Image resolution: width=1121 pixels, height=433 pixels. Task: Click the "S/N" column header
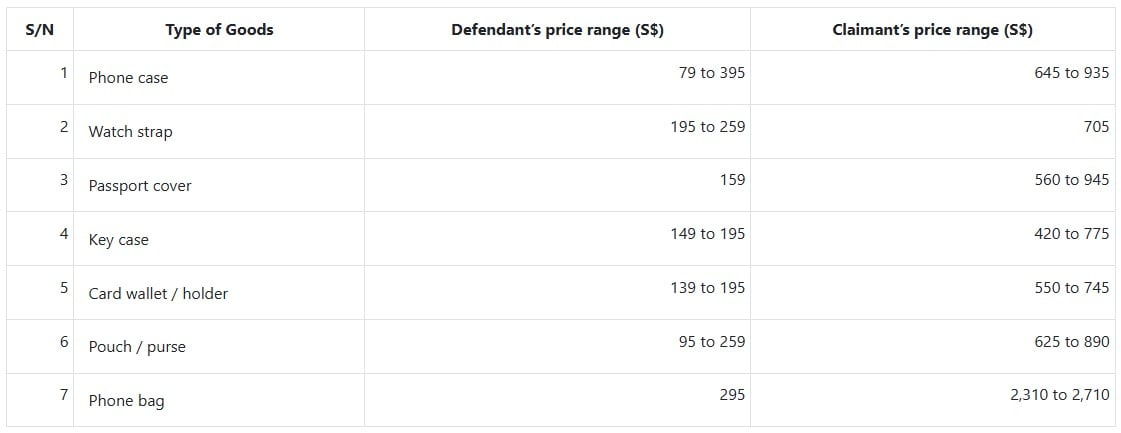pos(40,30)
